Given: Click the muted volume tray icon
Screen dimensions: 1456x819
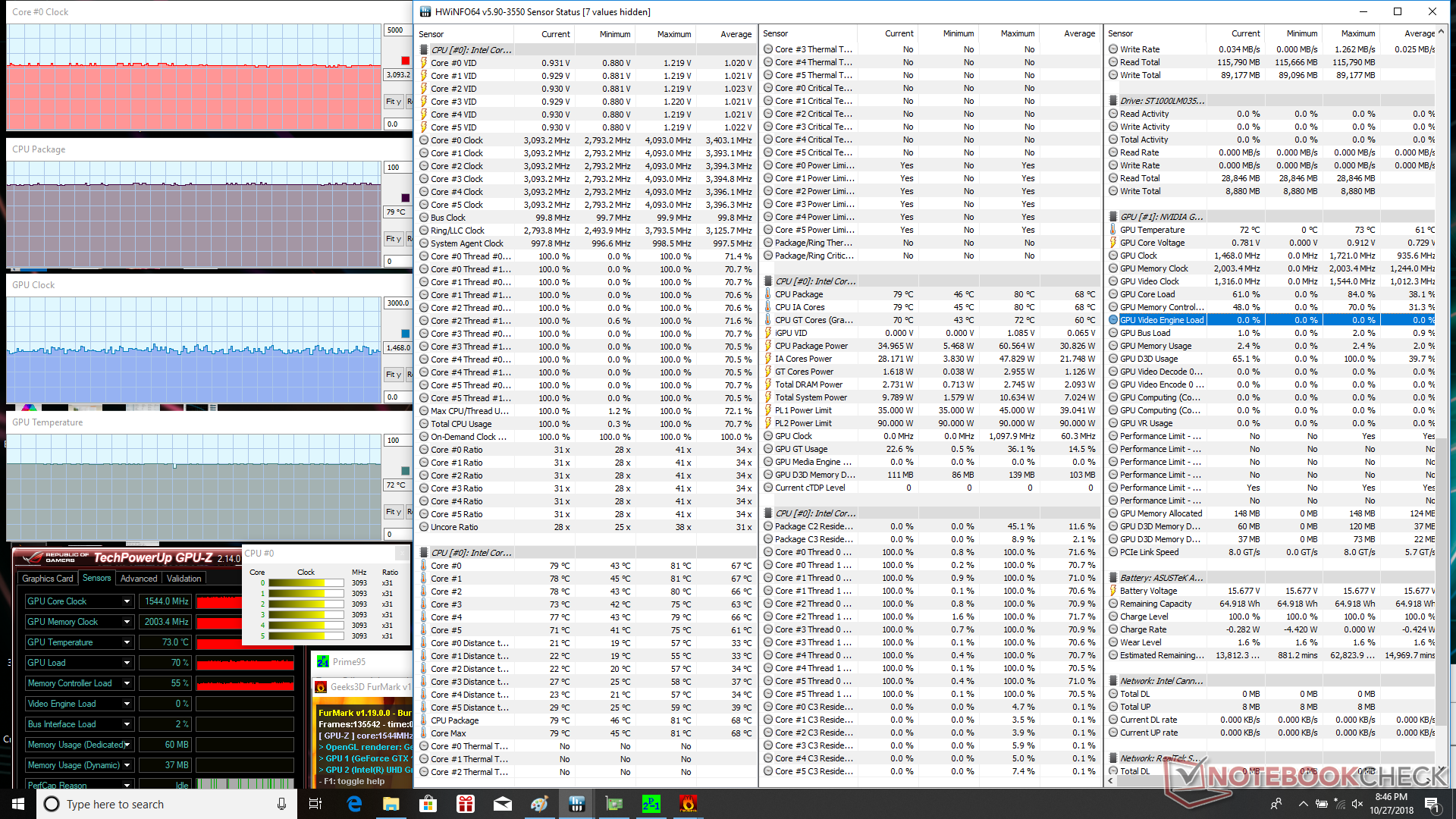Looking at the screenshot, I should pyautogui.click(x=1357, y=804).
